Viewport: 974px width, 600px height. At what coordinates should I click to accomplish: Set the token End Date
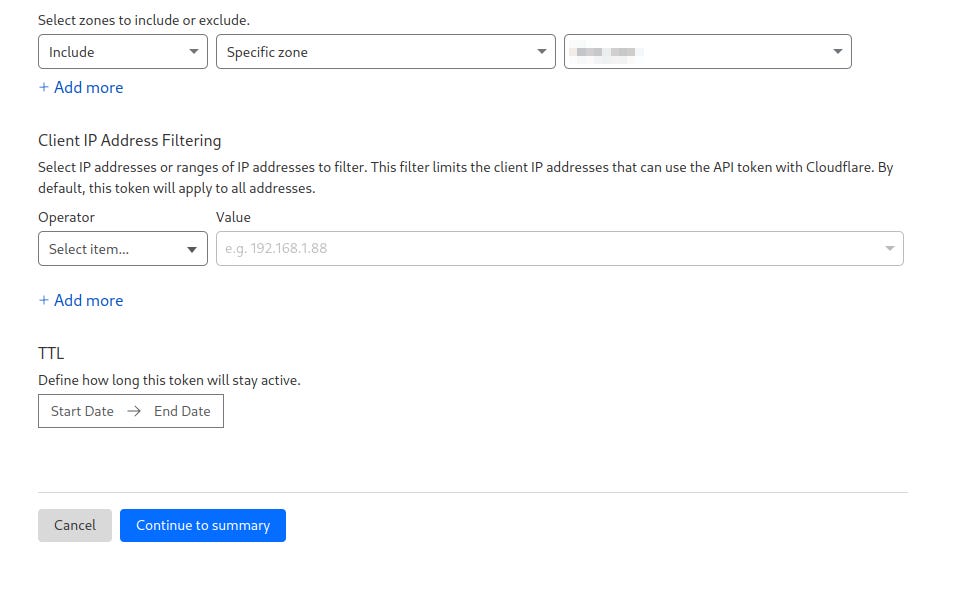pyautogui.click(x=182, y=410)
